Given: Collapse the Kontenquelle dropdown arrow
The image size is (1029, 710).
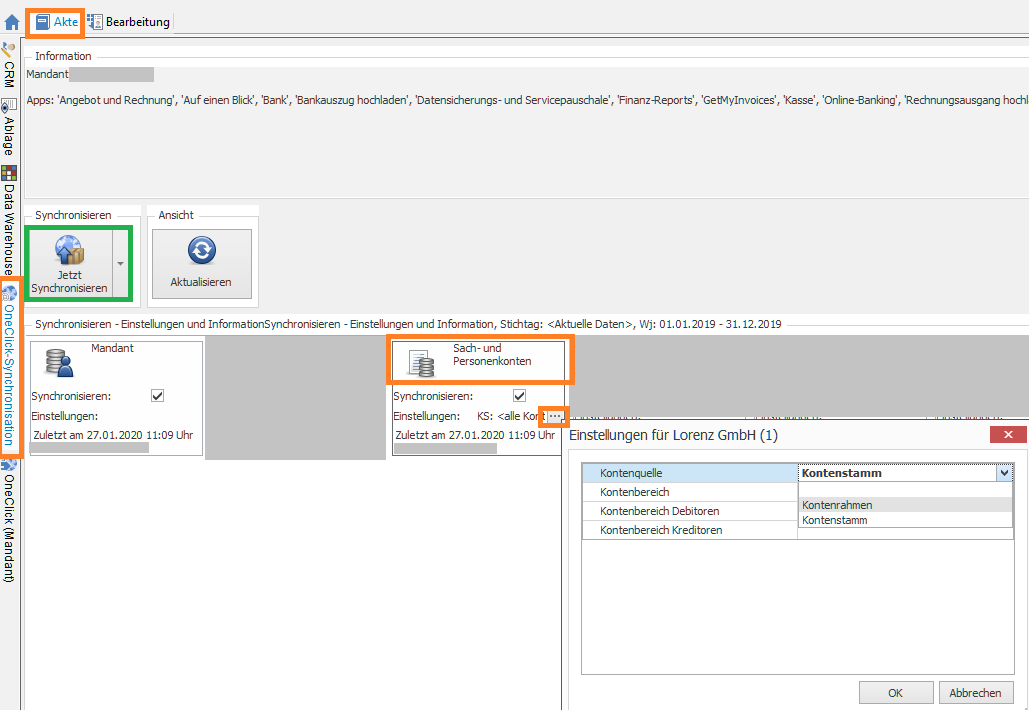Looking at the screenshot, I should pyautogui.click(x=1004, y=473).
